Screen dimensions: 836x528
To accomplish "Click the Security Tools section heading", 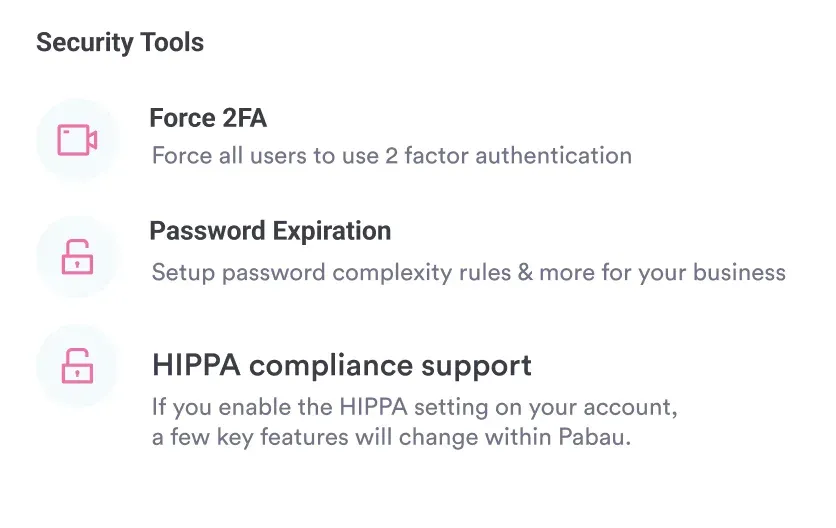I will click(120, 43).
